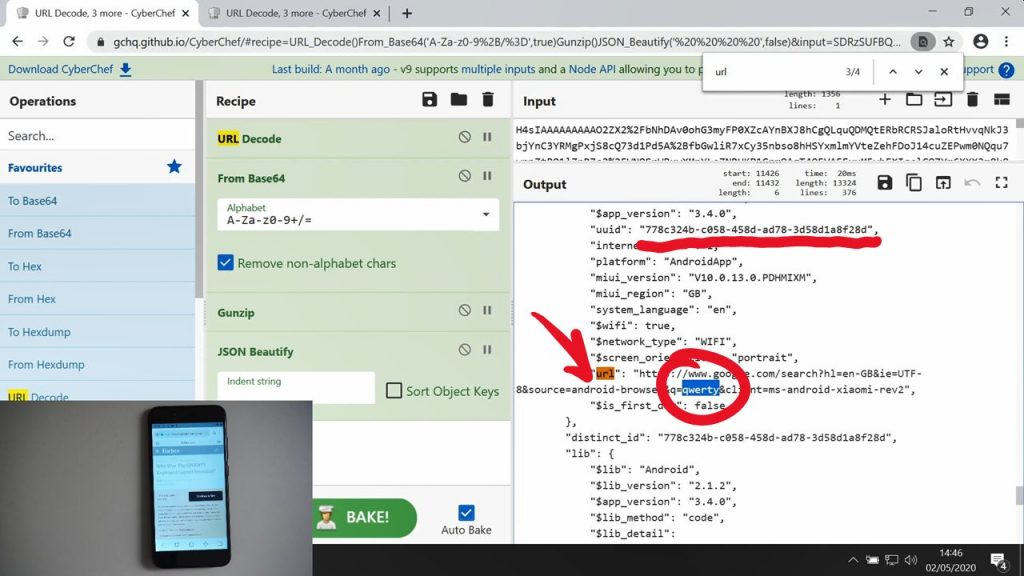Select the From Hexdump operation
This screenshot has width=1024, height=576.
tap(98, 364)
